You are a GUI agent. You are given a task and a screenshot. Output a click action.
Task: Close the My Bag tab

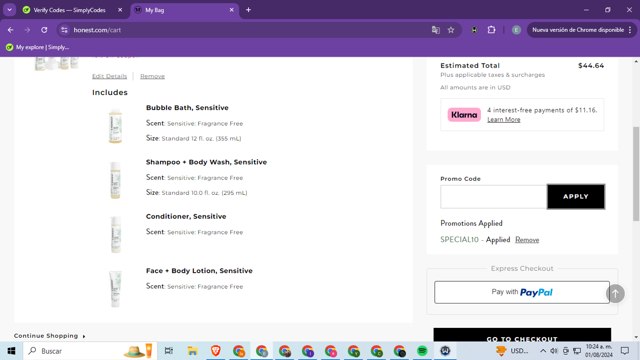coord(231,10)
